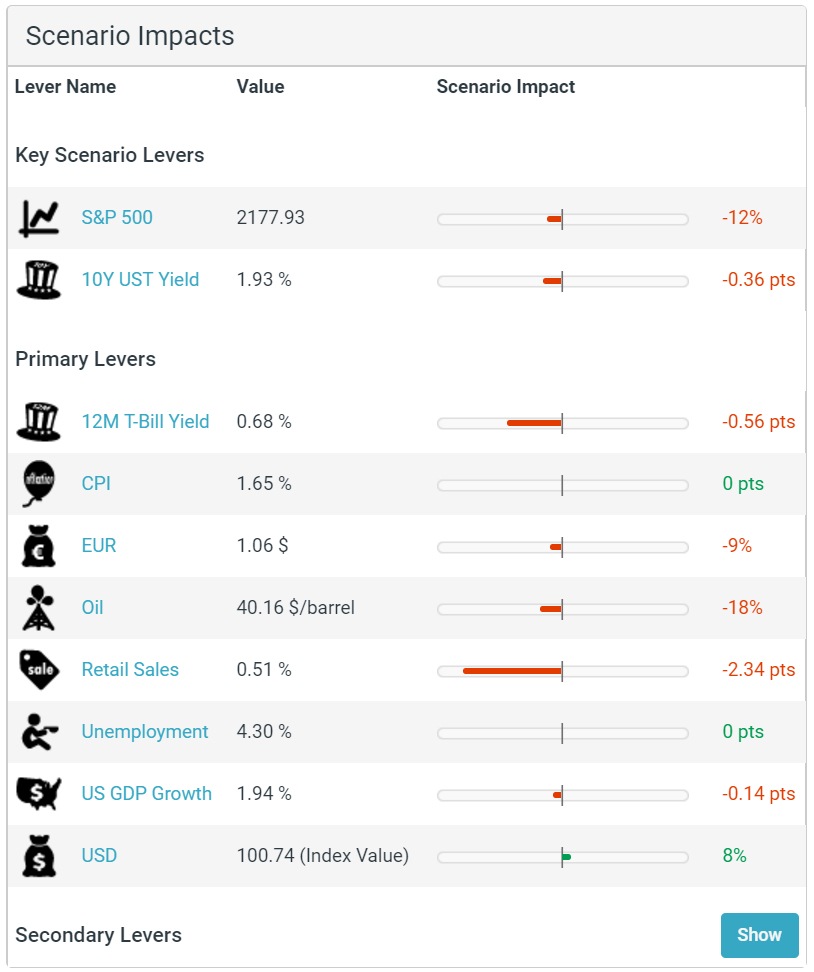Click the 12M T-Bill Yield top hat icon
The image size is (814, 972).
coord(39,422)
